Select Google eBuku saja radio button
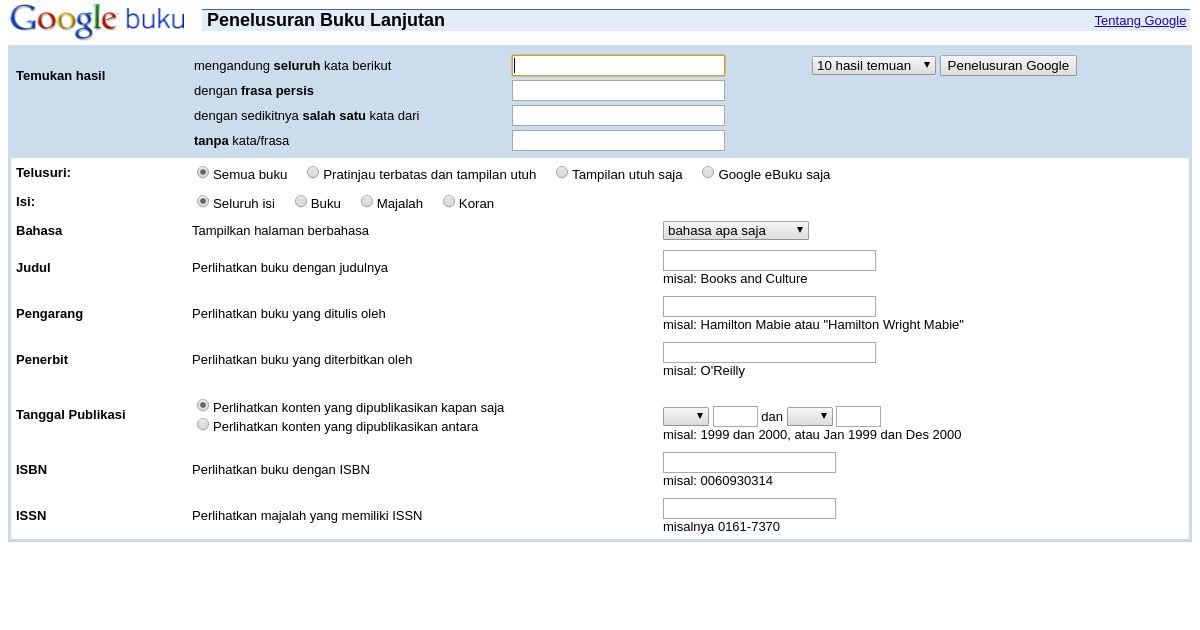 click(x=708, y=173)
